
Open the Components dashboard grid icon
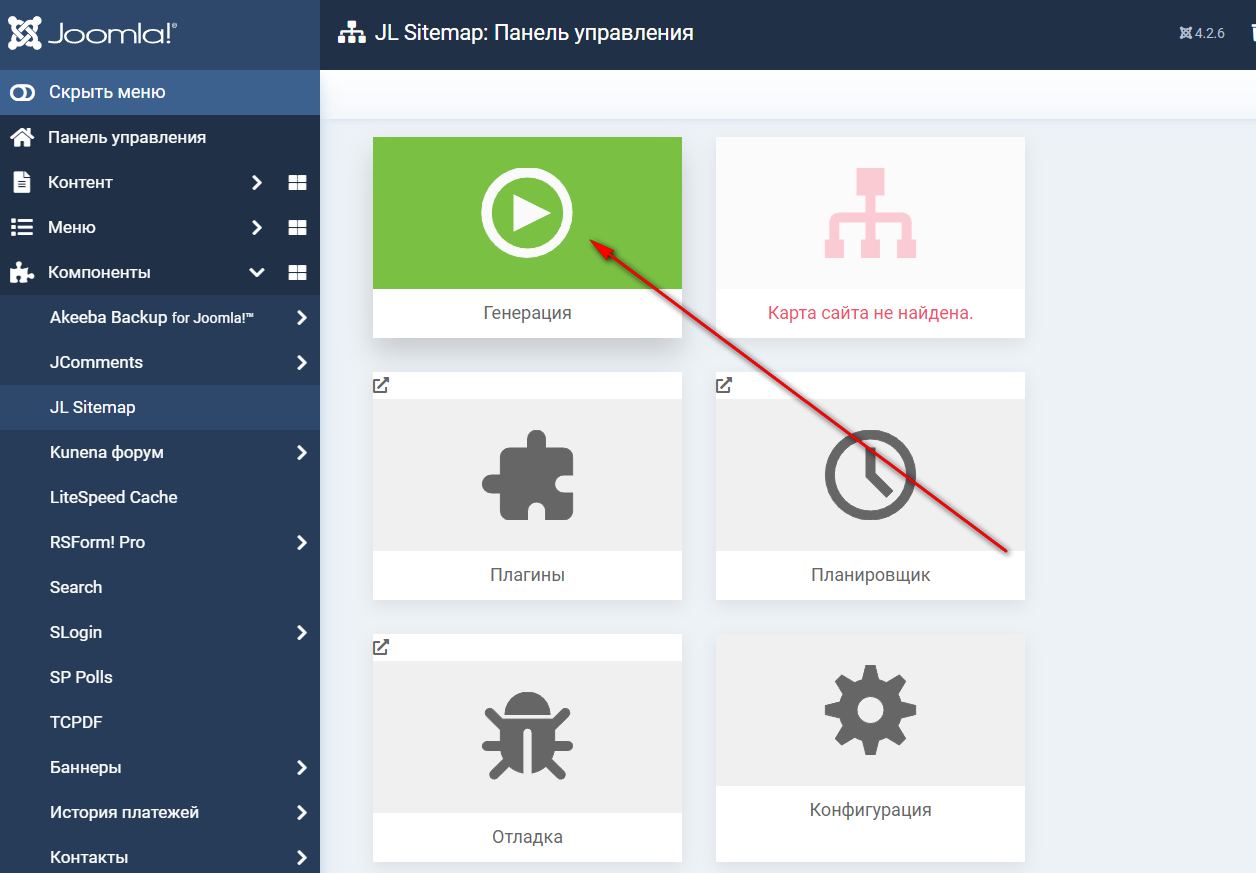point(297,273)
